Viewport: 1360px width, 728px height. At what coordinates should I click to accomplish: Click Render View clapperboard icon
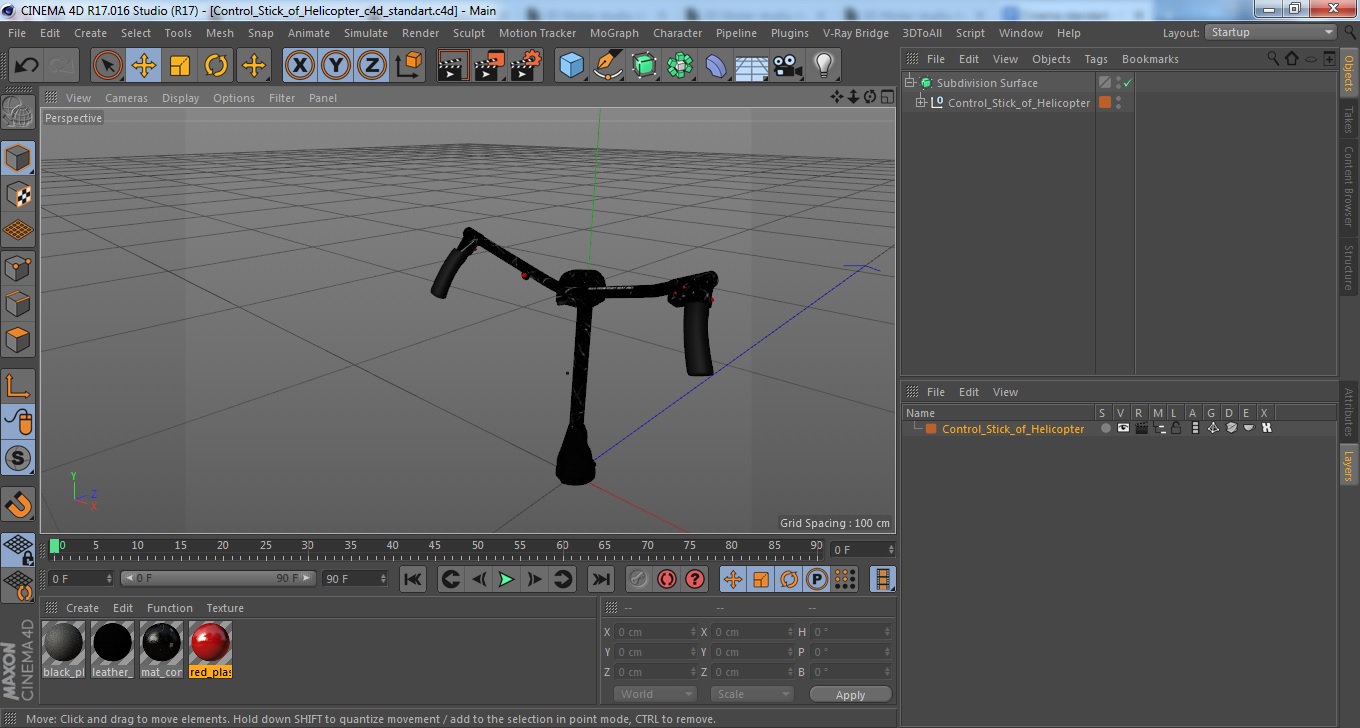point(454,66)
